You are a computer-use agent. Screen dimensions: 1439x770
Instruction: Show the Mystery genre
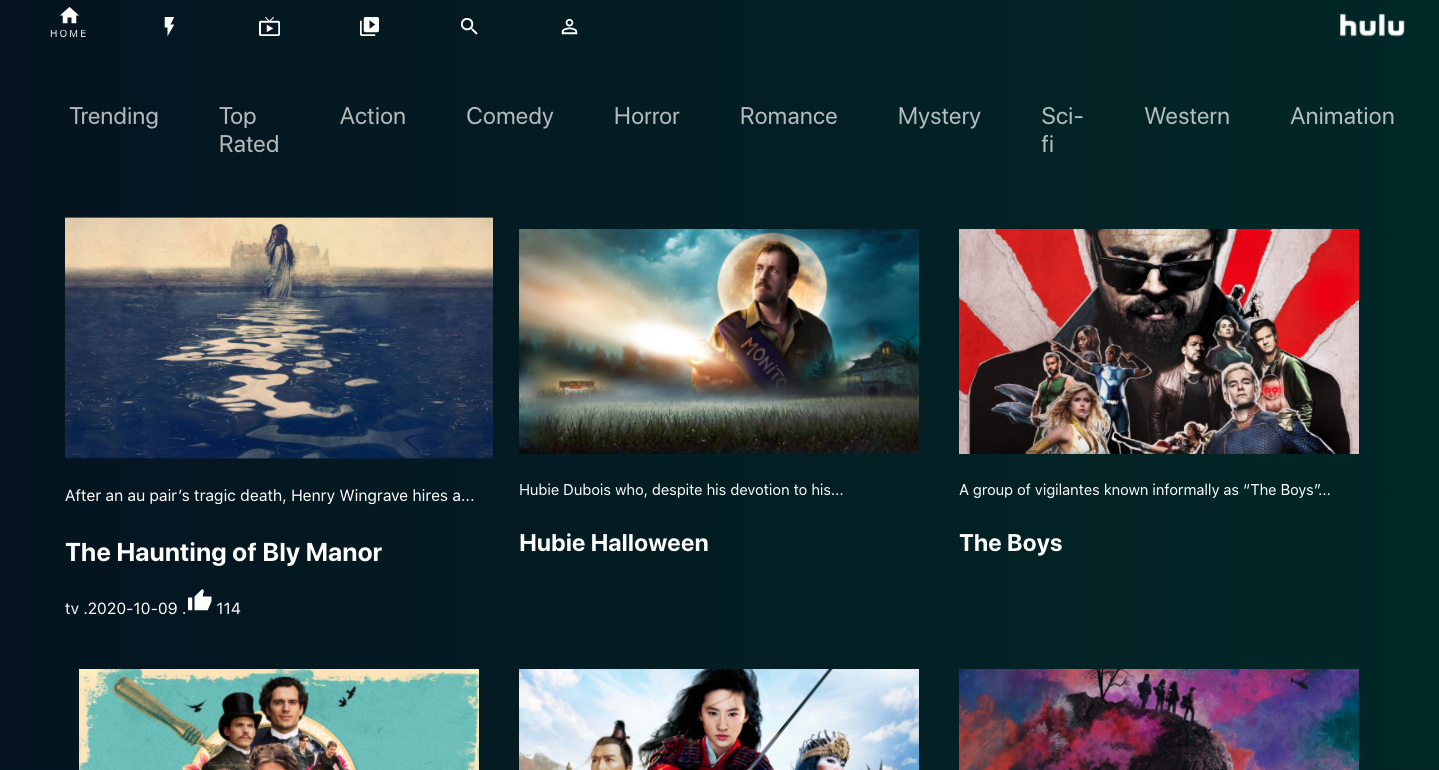point(939,117)
